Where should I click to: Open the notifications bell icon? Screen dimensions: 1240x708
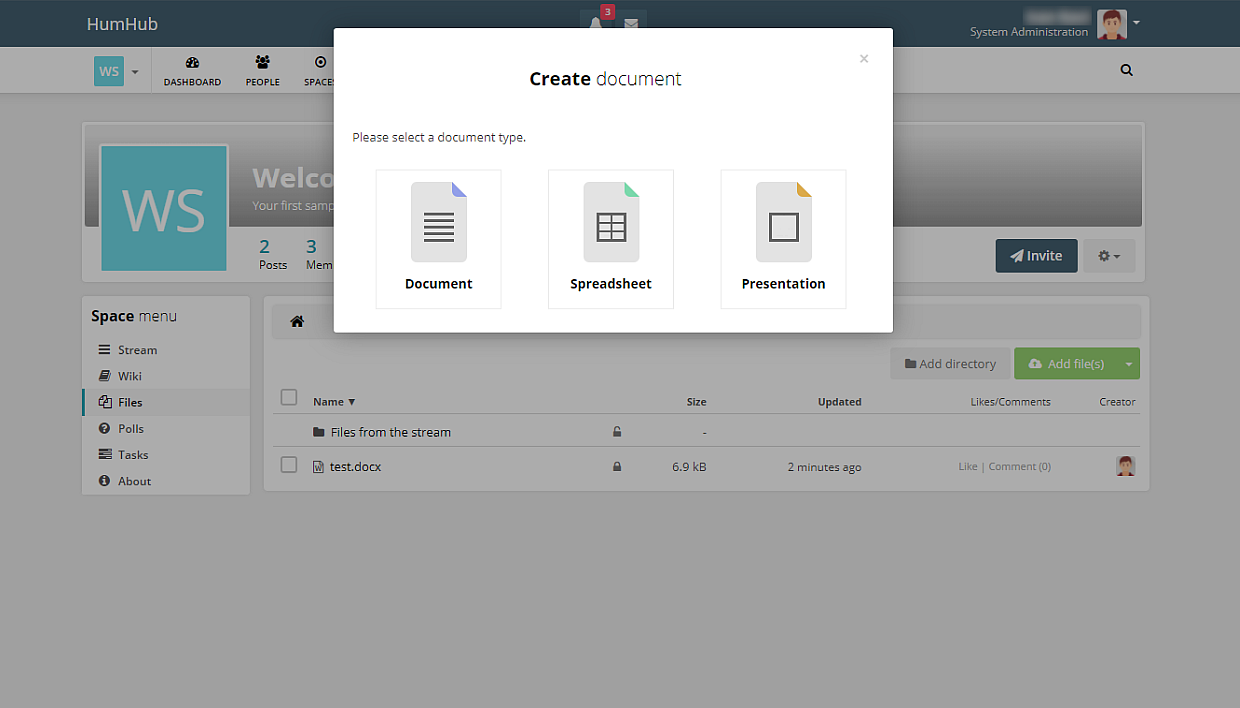[596, 22]
